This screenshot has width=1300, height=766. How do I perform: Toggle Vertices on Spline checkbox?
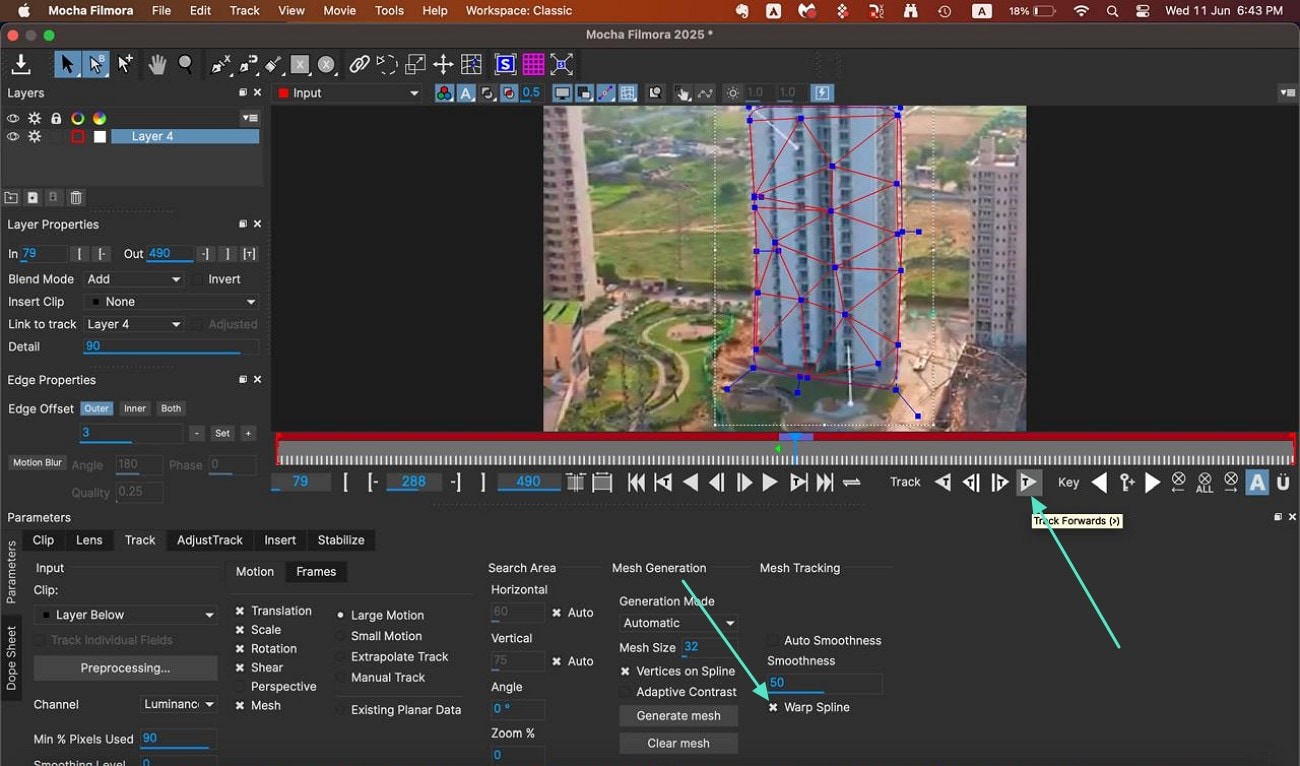tap(625, 672)
